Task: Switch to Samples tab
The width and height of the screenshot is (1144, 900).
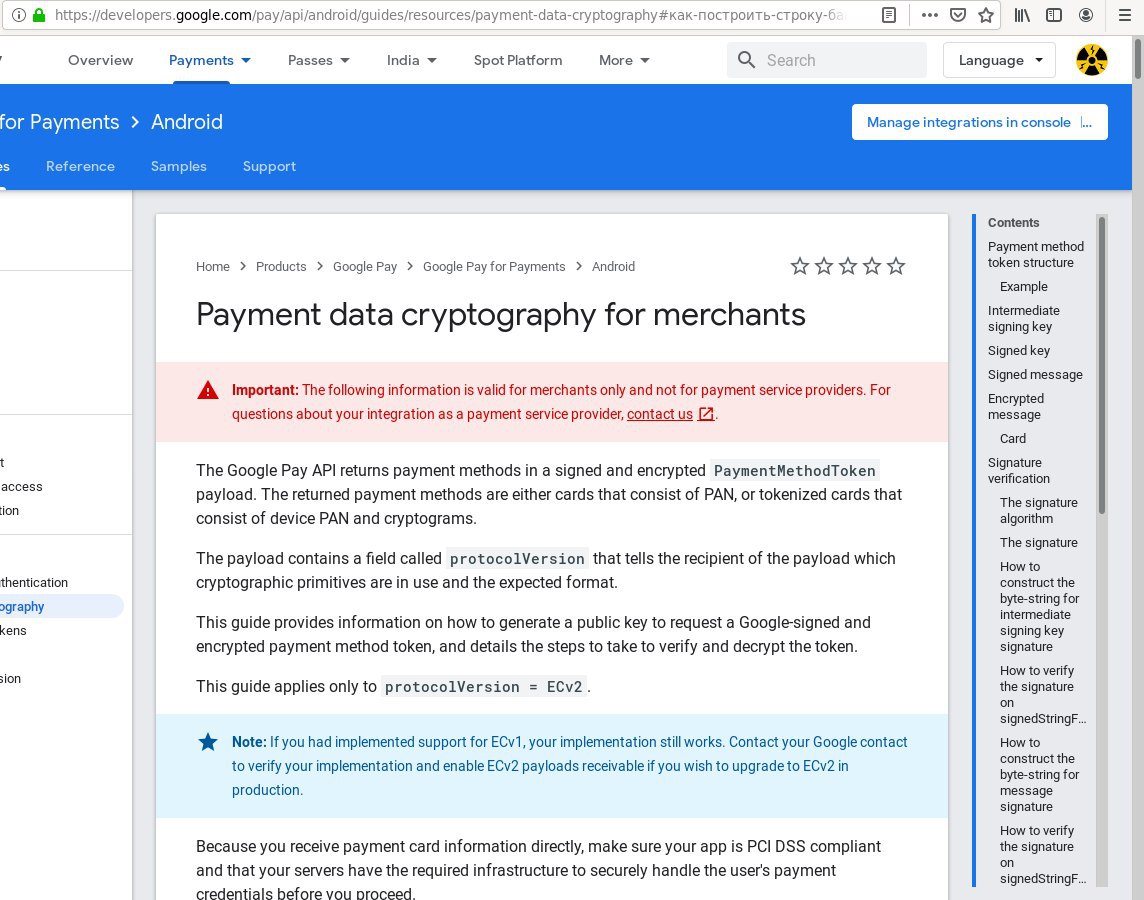Action: tap(179, 166)
